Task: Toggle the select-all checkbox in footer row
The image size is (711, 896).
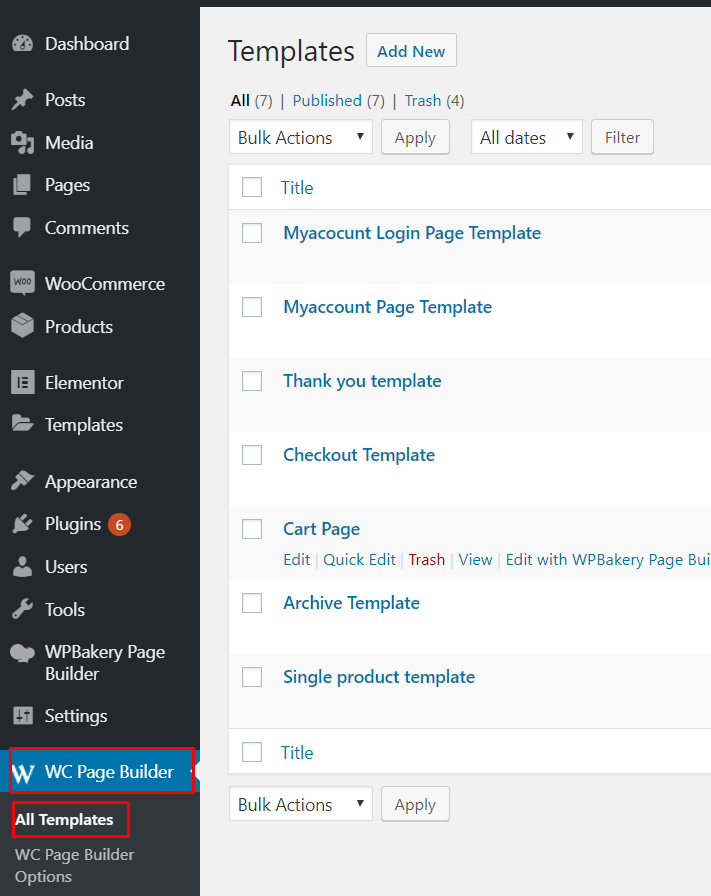Action: pos(252,752)
